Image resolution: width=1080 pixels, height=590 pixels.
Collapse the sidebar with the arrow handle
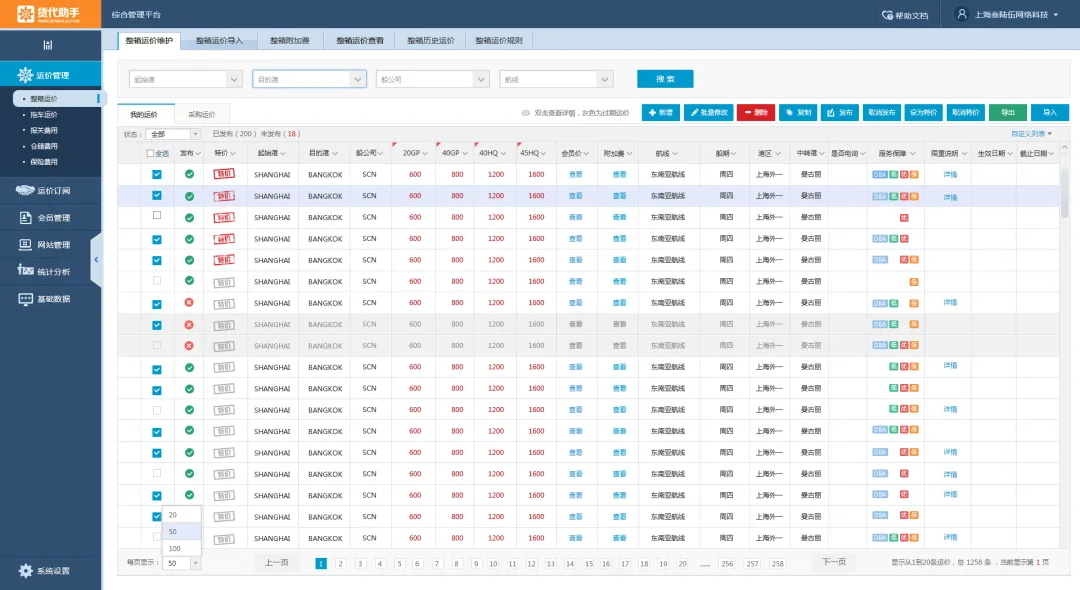point(96,260)
